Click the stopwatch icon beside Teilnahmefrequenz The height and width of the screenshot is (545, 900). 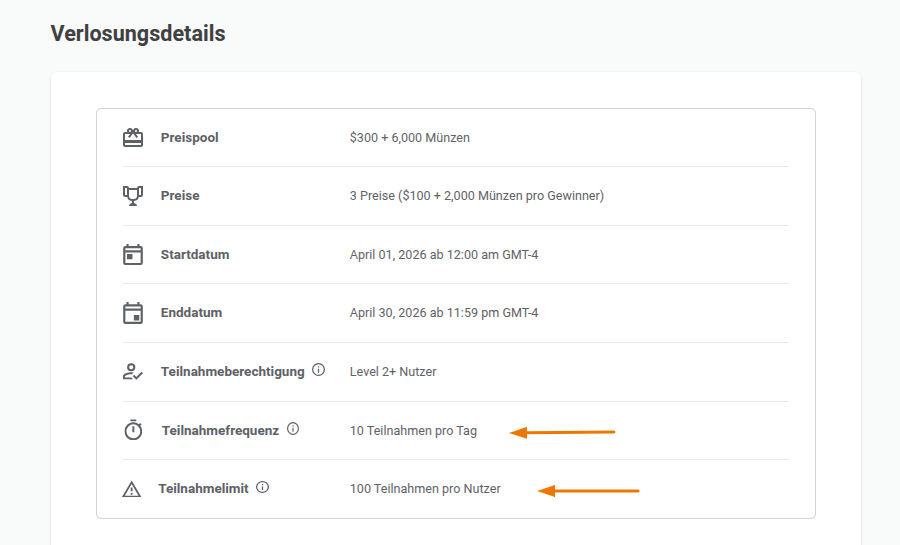point(133,430)
